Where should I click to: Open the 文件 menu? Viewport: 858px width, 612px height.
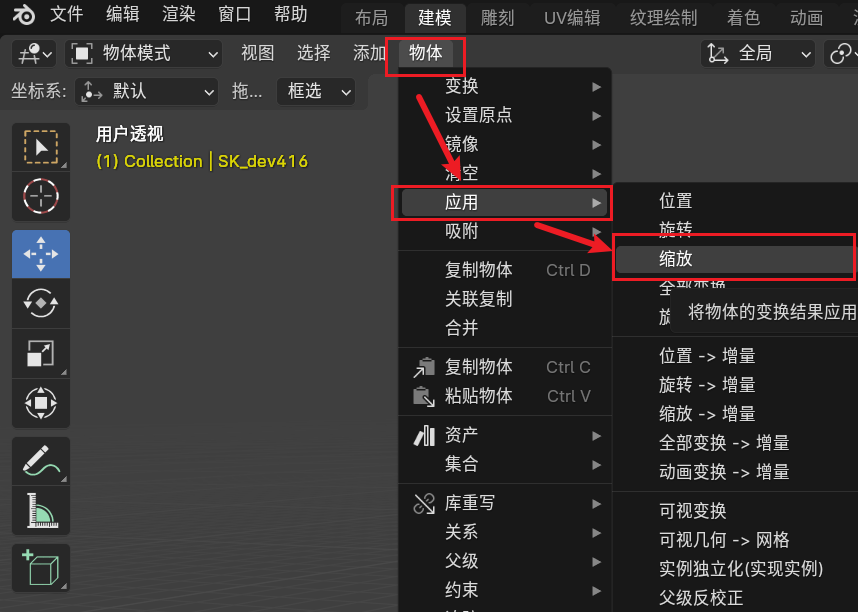click(x=66, y=15)
